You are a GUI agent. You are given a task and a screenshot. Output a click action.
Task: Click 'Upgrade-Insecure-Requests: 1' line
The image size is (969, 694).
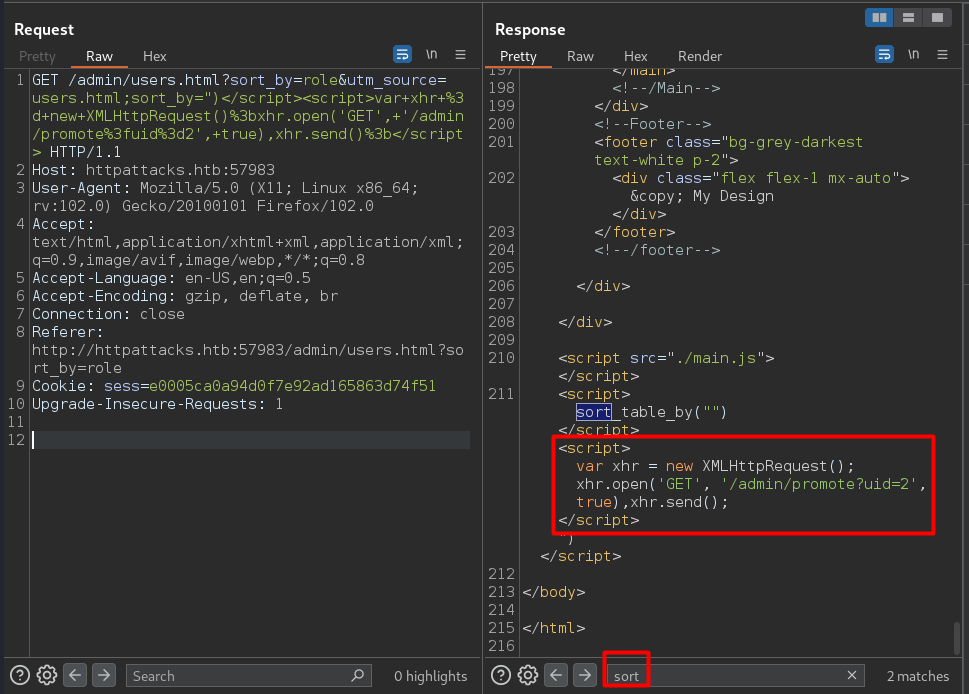pos(158,404)
